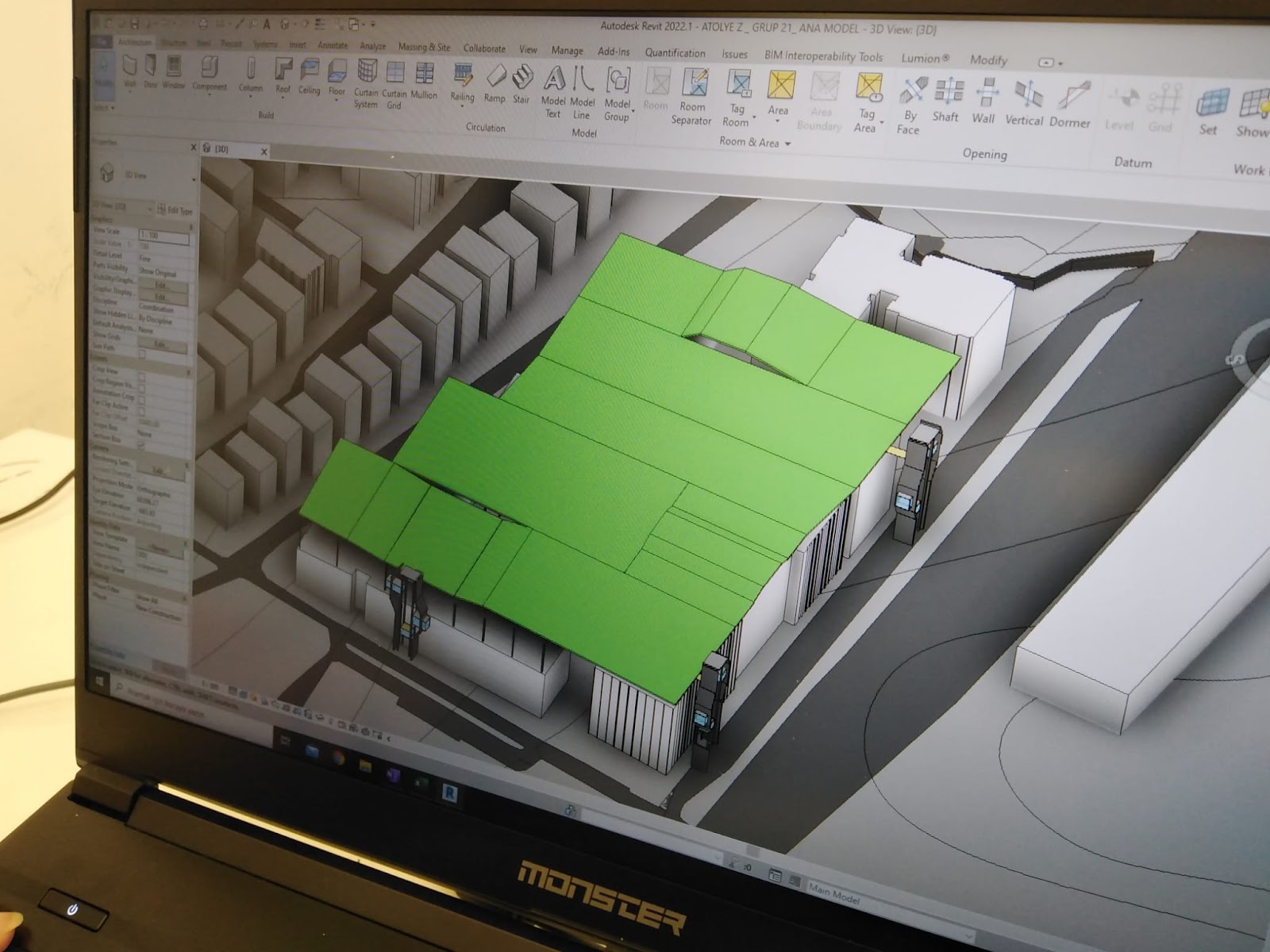This screenshot has height=952, width=1270.
Task: Close the {3D} view tab
Action: (264, 151)
